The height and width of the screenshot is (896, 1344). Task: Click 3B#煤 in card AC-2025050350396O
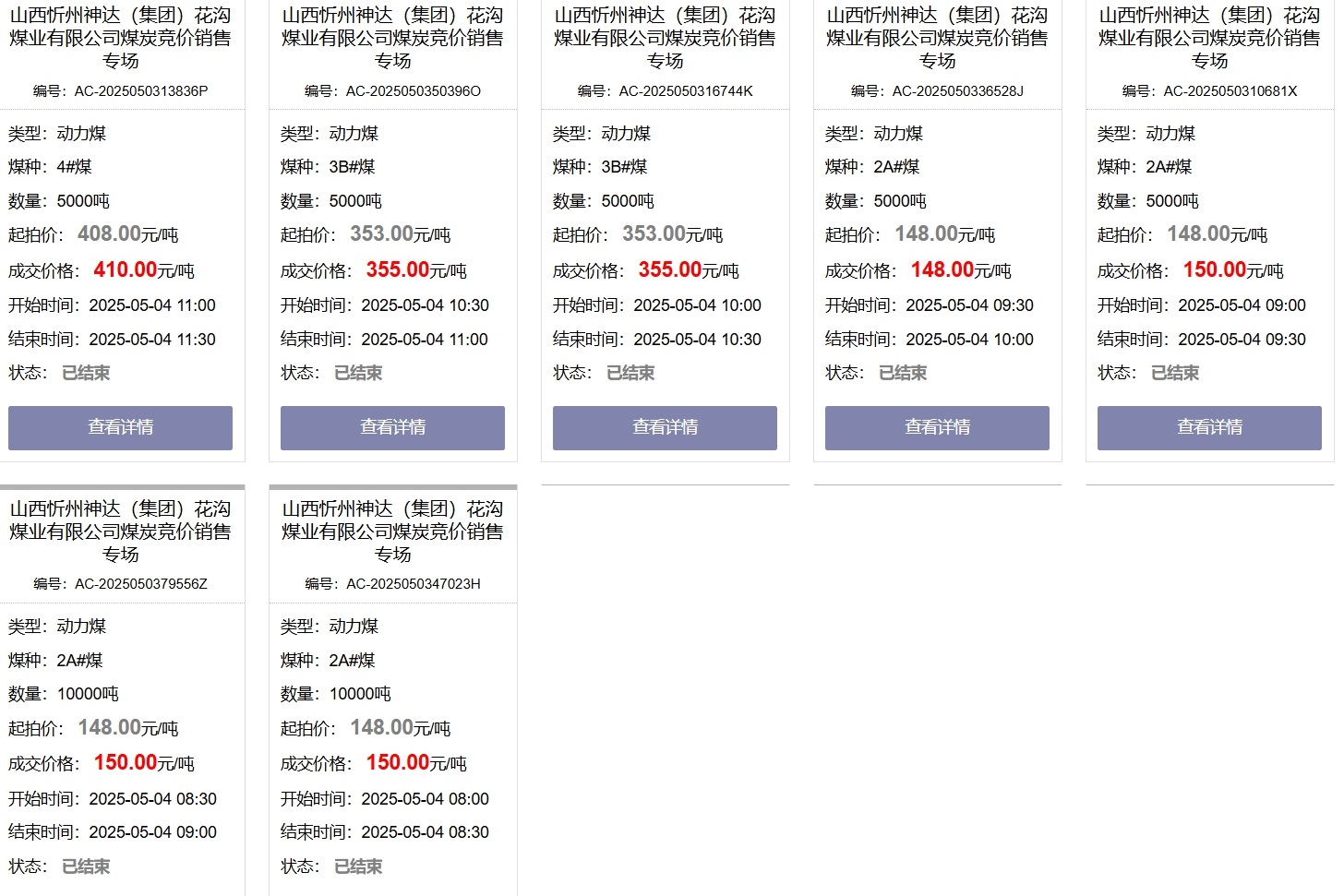click(352, 167)
